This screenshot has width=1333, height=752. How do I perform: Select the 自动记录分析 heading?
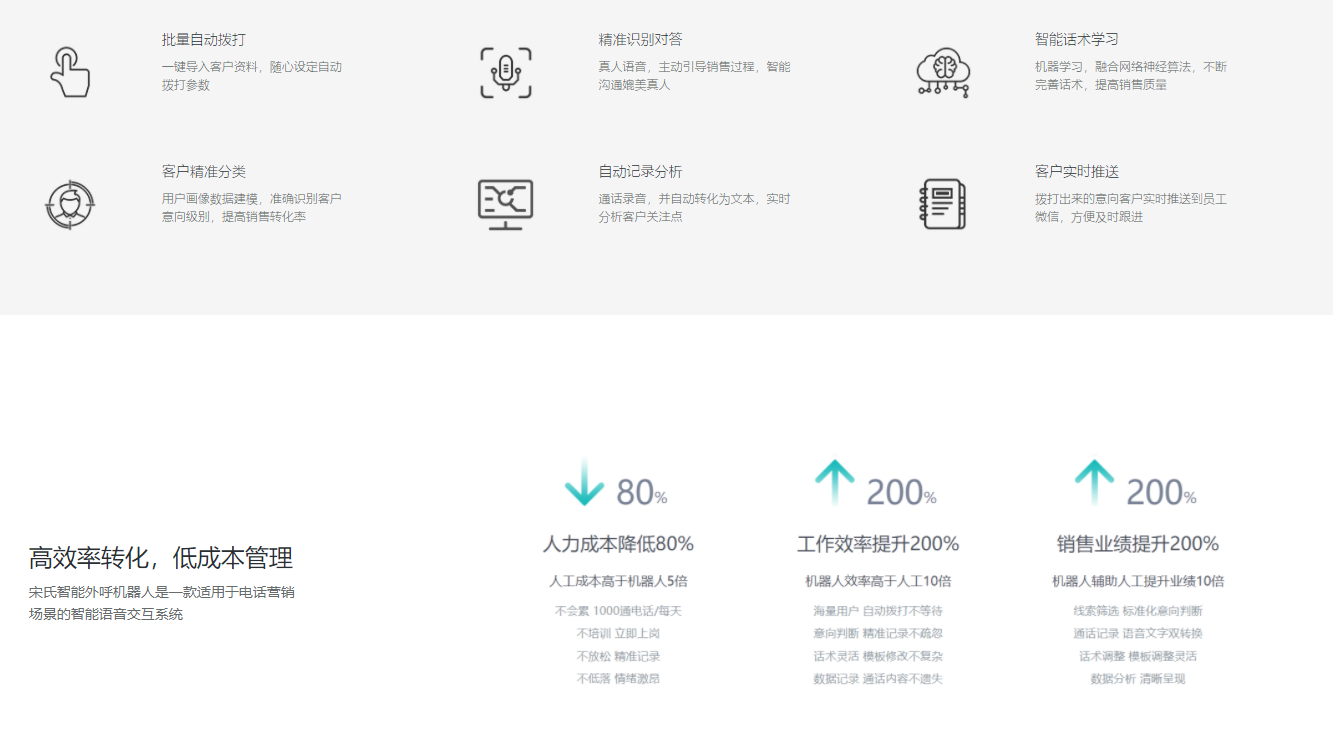[640, 172]
